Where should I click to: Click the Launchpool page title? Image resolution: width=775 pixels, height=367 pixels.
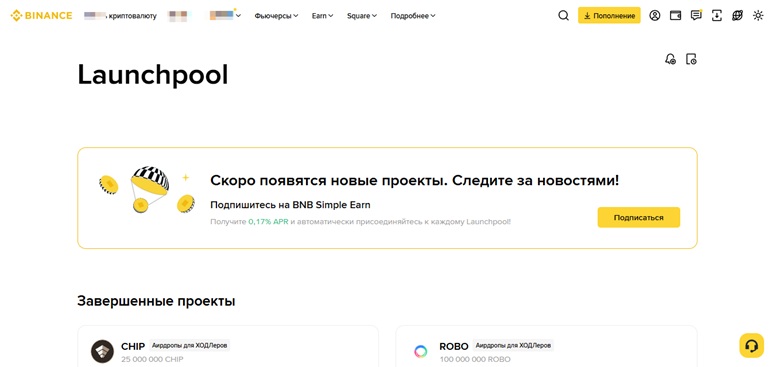click(x=153, y=75)
